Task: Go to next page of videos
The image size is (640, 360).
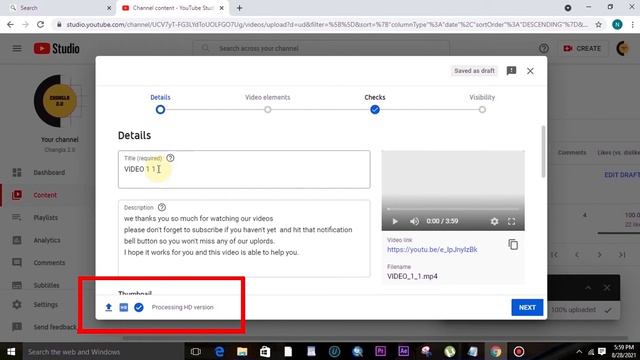Action: pos(600,255)
